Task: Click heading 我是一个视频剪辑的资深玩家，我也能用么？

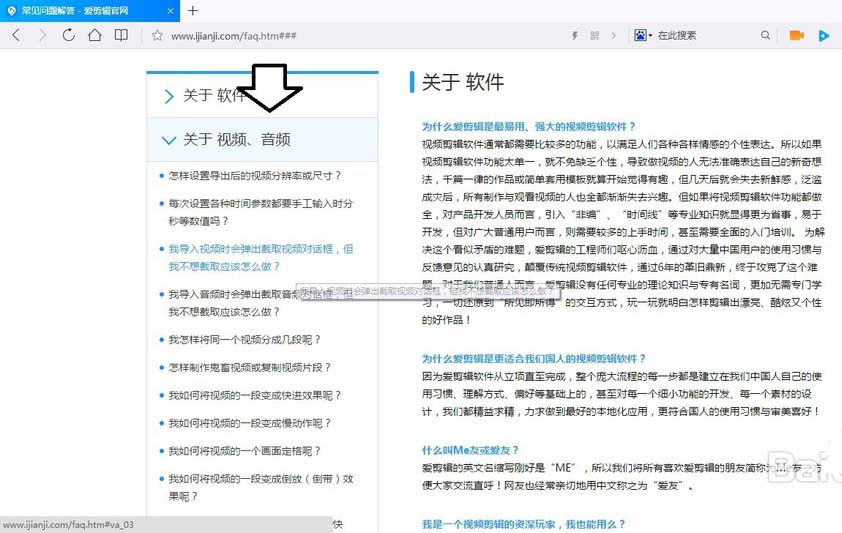Action: [524, 524]
